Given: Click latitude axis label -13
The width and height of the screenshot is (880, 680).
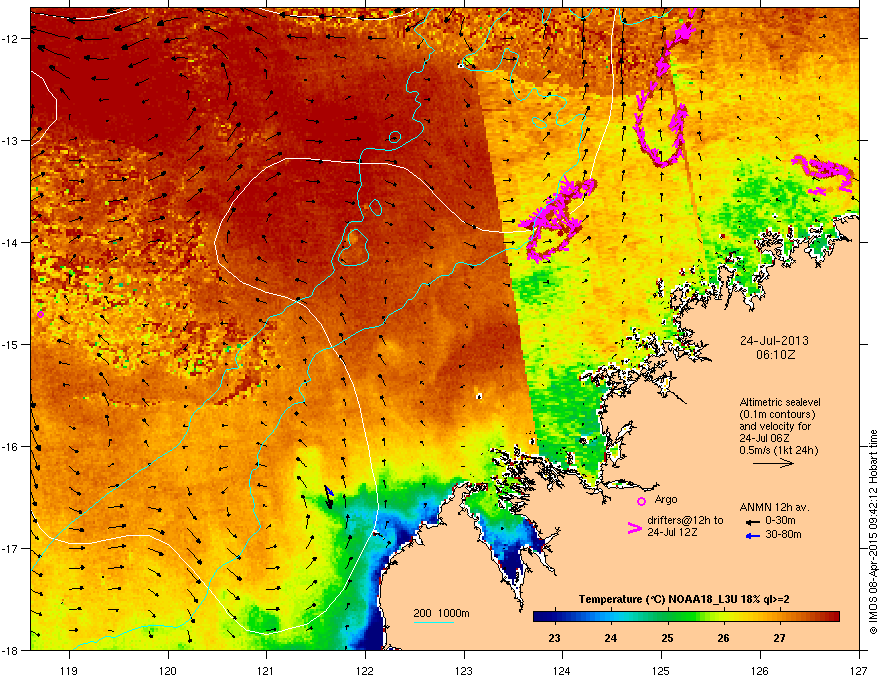Looking at the screenshot, I should coord(10,140).
